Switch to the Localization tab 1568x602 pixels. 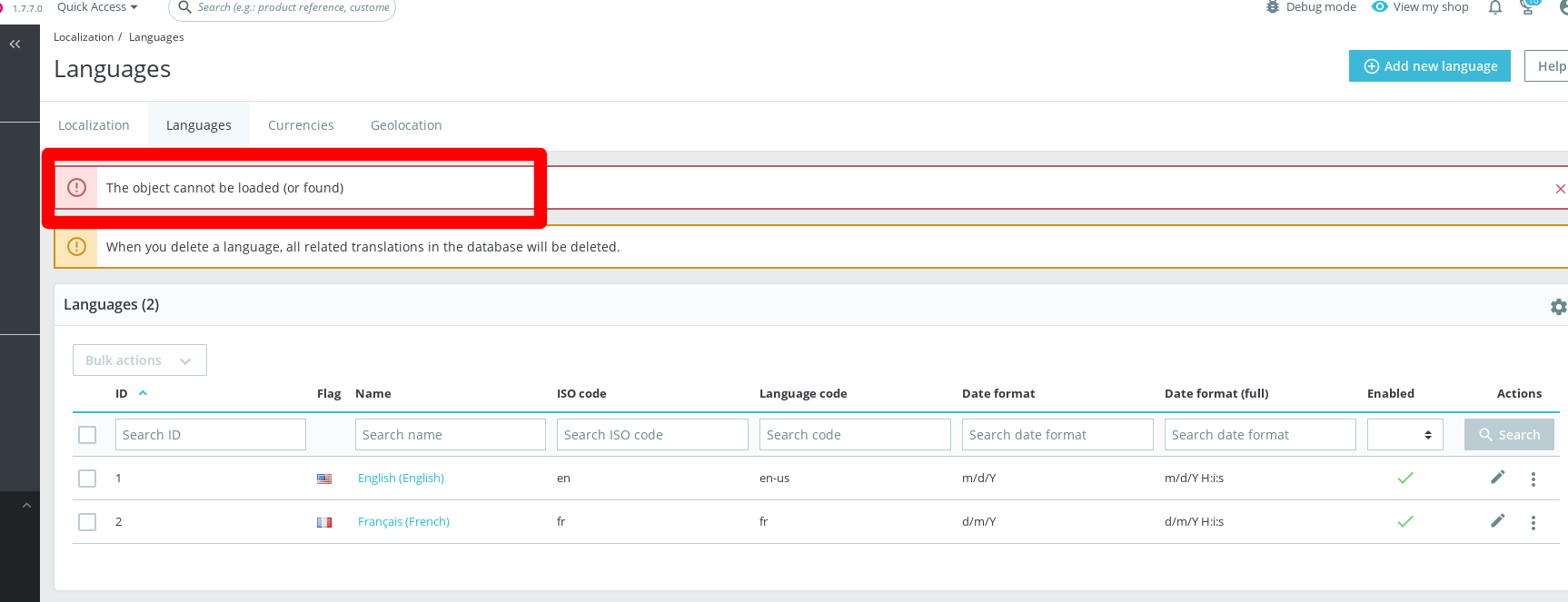coord(94,125)
